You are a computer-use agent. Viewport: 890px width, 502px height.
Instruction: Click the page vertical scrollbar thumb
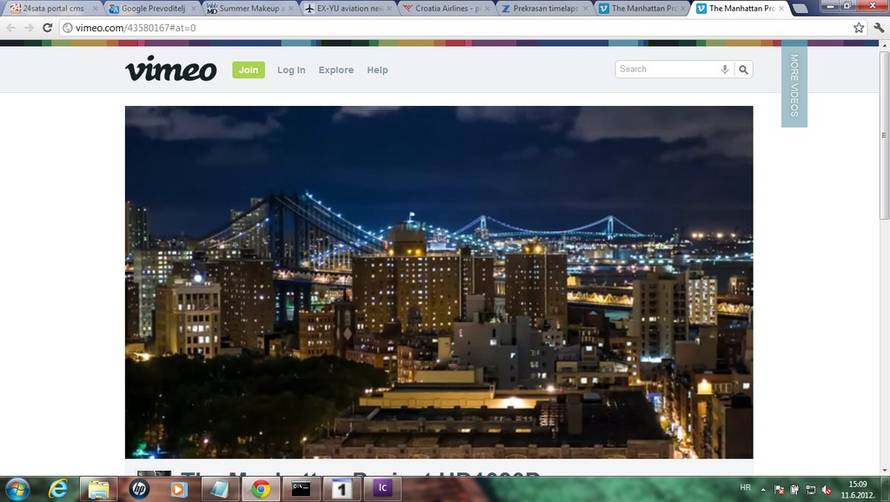pos(884,136)
